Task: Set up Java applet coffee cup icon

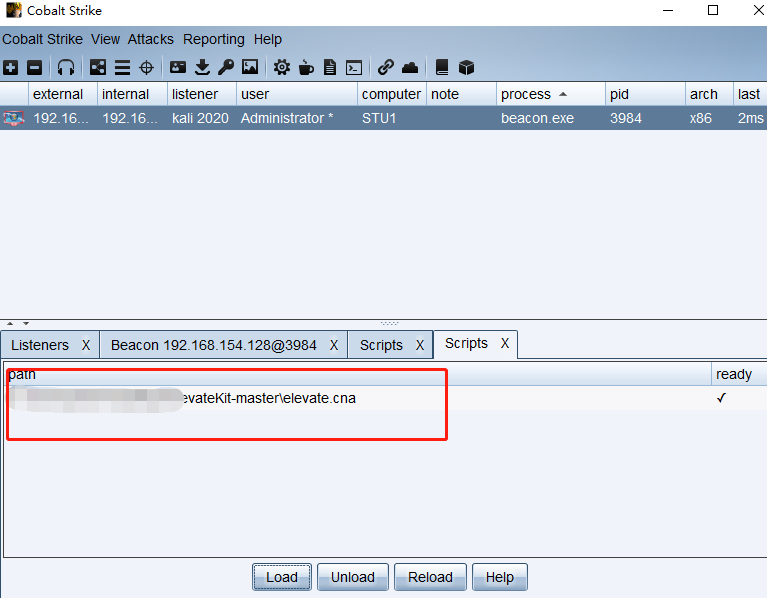Action: coord(306,67)
